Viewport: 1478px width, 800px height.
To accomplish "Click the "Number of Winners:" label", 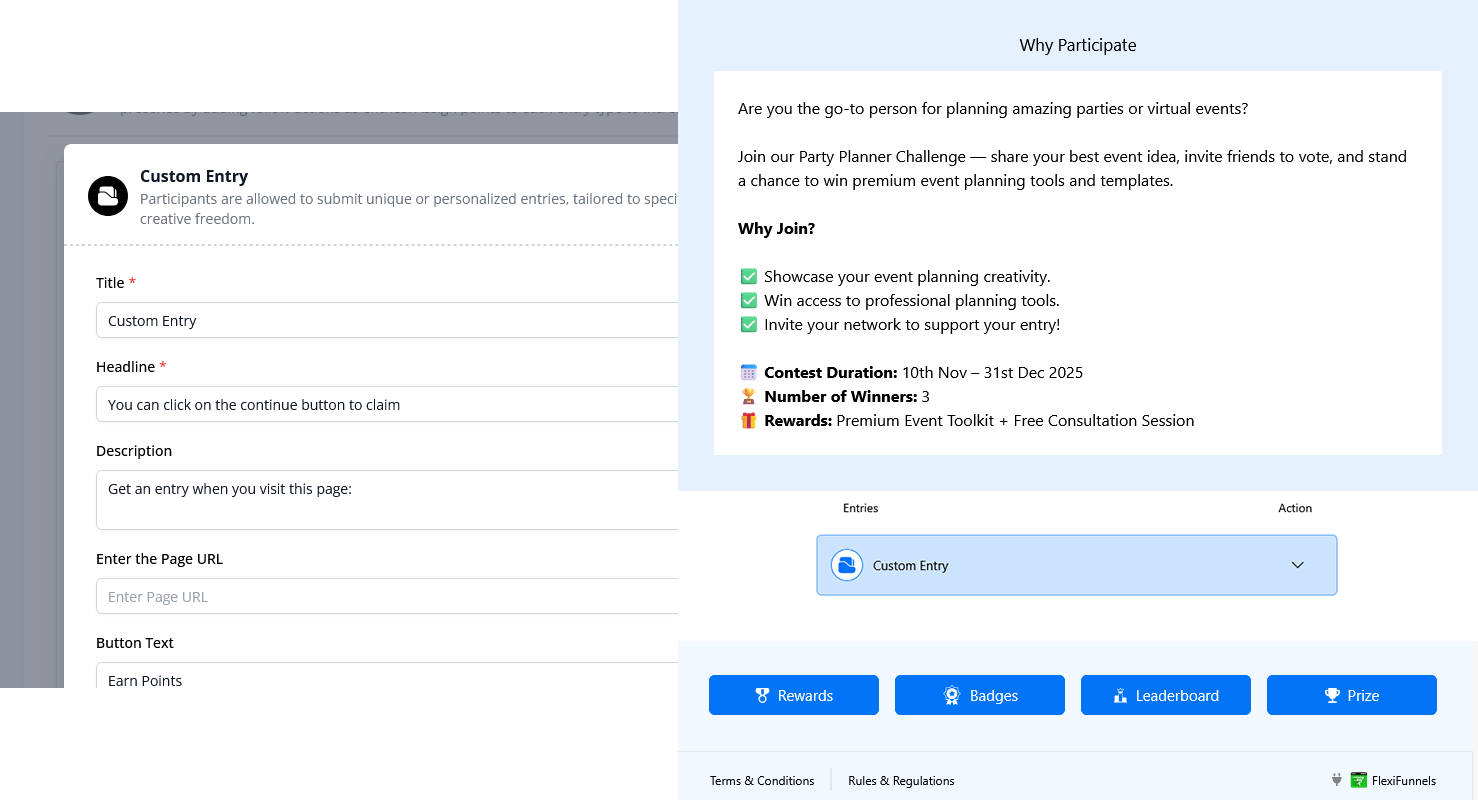I will point(841,397).
